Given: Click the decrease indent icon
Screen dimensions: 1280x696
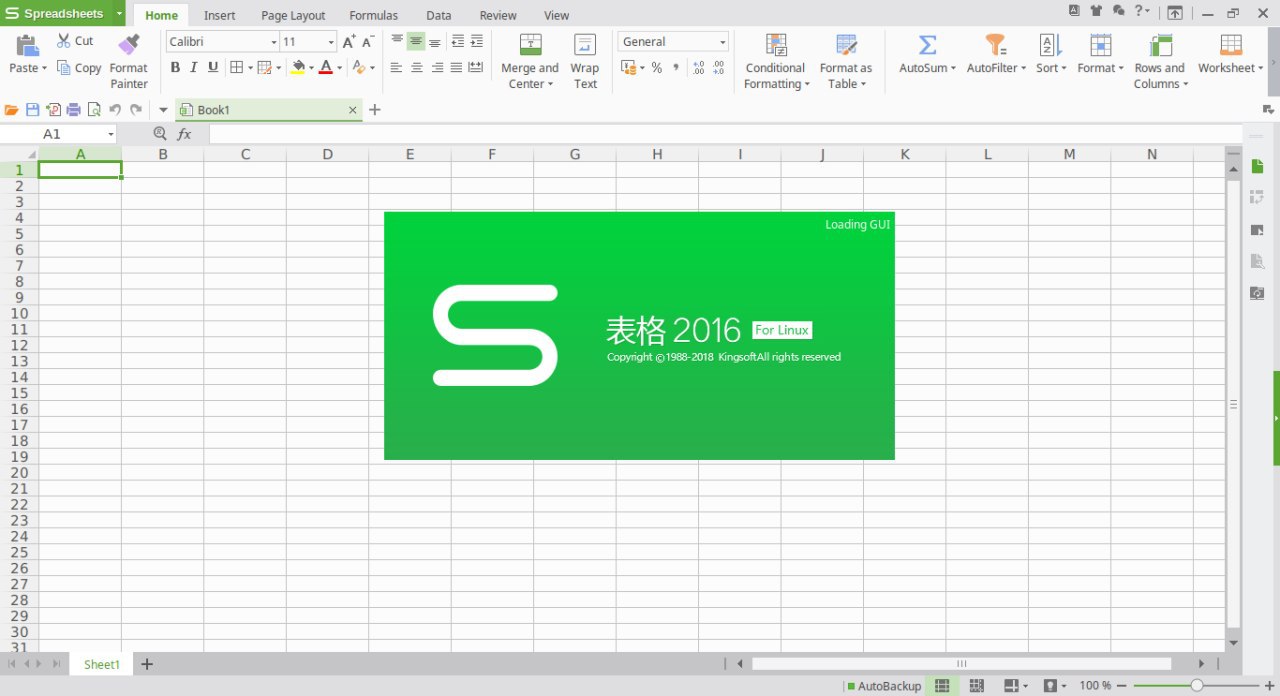Looking at the screenshot, I should [x=457, y=41].
